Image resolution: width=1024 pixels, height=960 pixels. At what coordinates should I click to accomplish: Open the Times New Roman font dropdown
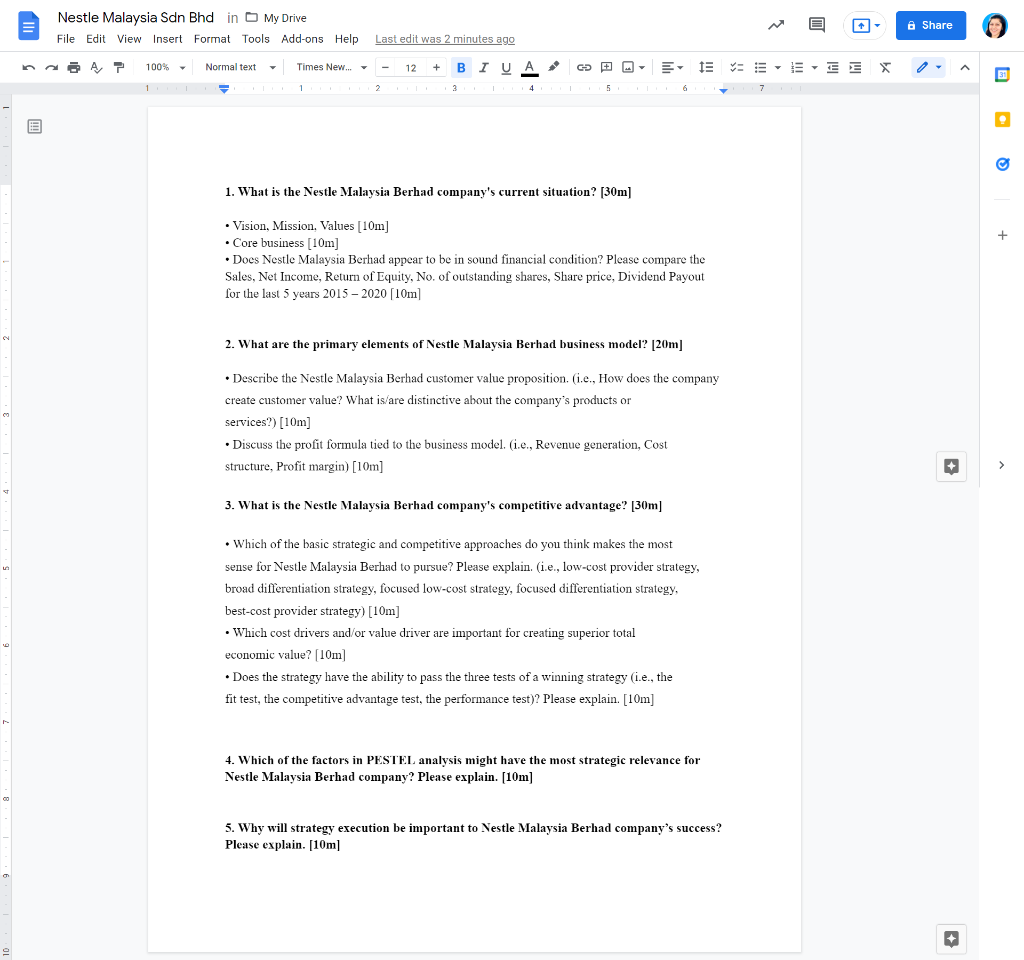pos(331,67)
